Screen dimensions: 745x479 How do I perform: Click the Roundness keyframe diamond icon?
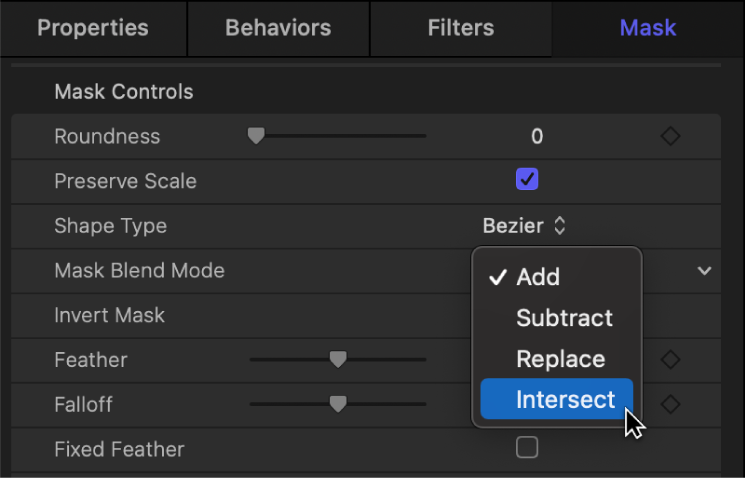670,137
